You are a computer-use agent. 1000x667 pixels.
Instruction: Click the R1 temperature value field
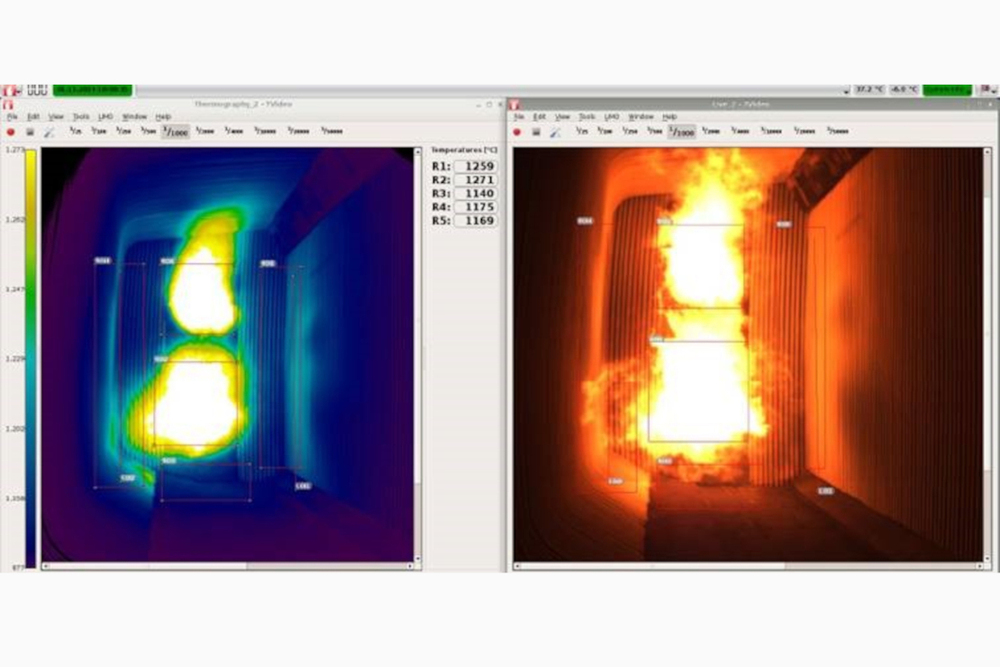point(476,164)
